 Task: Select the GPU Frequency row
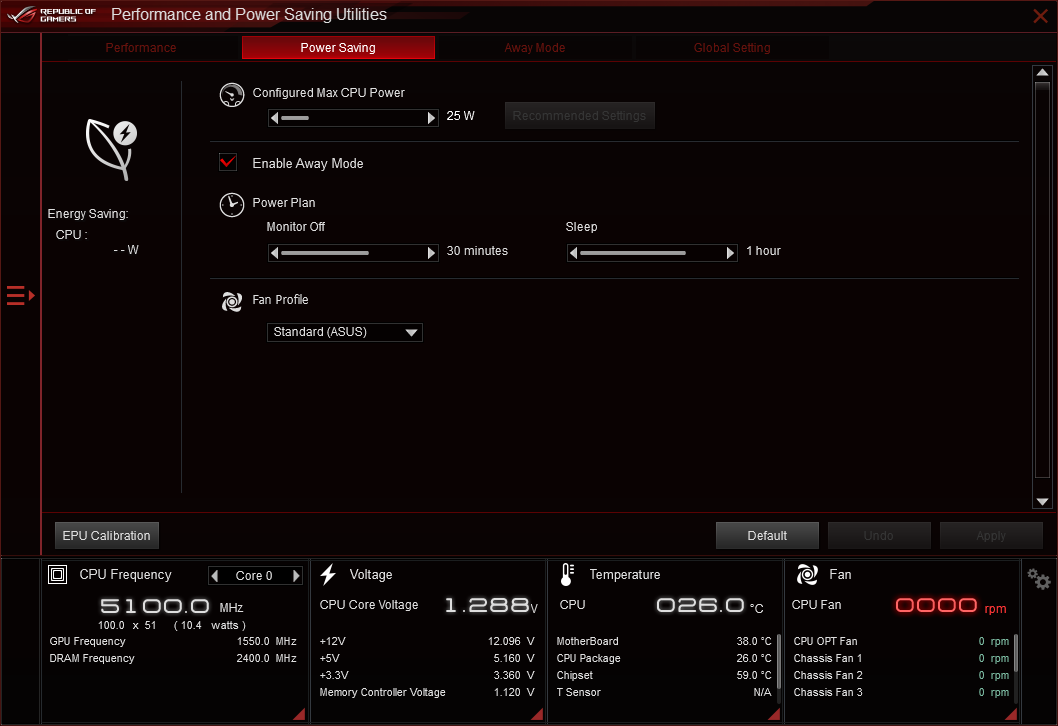pyautogui.click(x=173, y=641)
